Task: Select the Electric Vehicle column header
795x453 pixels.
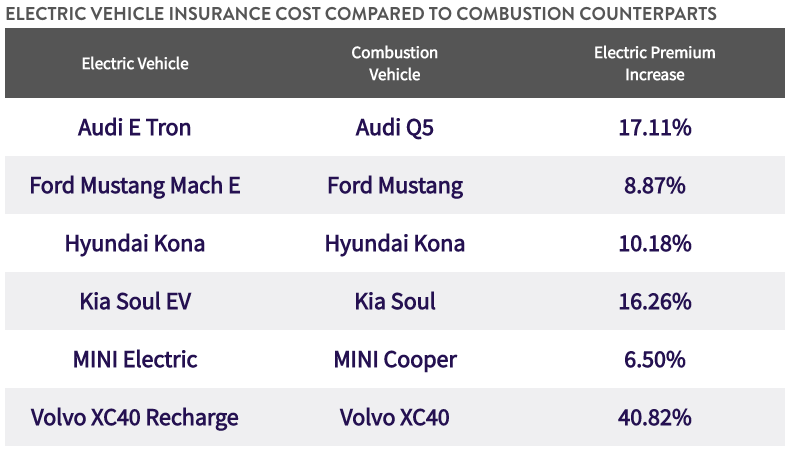Action: pyautogui.click(x=135, y=64)
